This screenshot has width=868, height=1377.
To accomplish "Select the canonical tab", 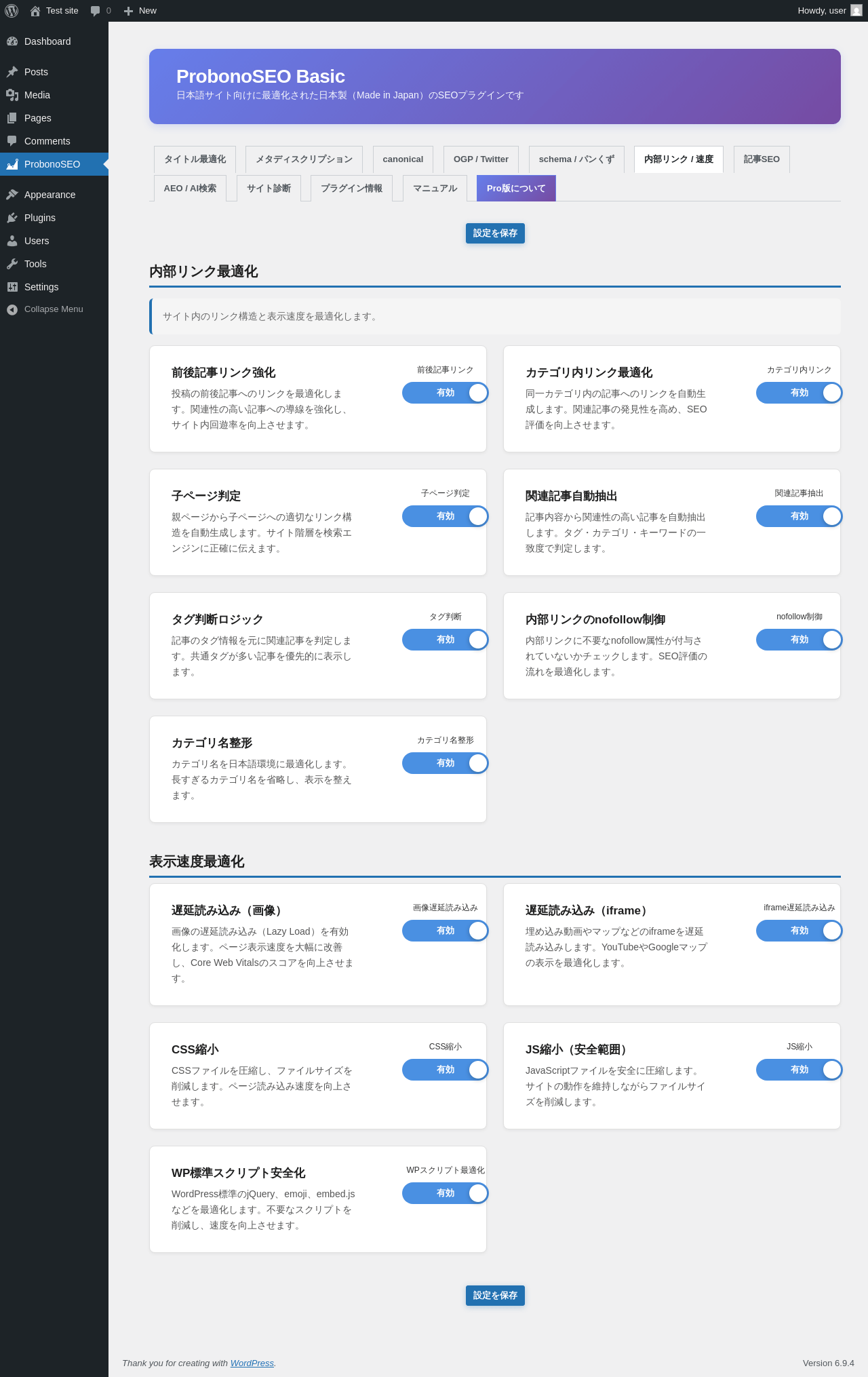I will point(403,159).
